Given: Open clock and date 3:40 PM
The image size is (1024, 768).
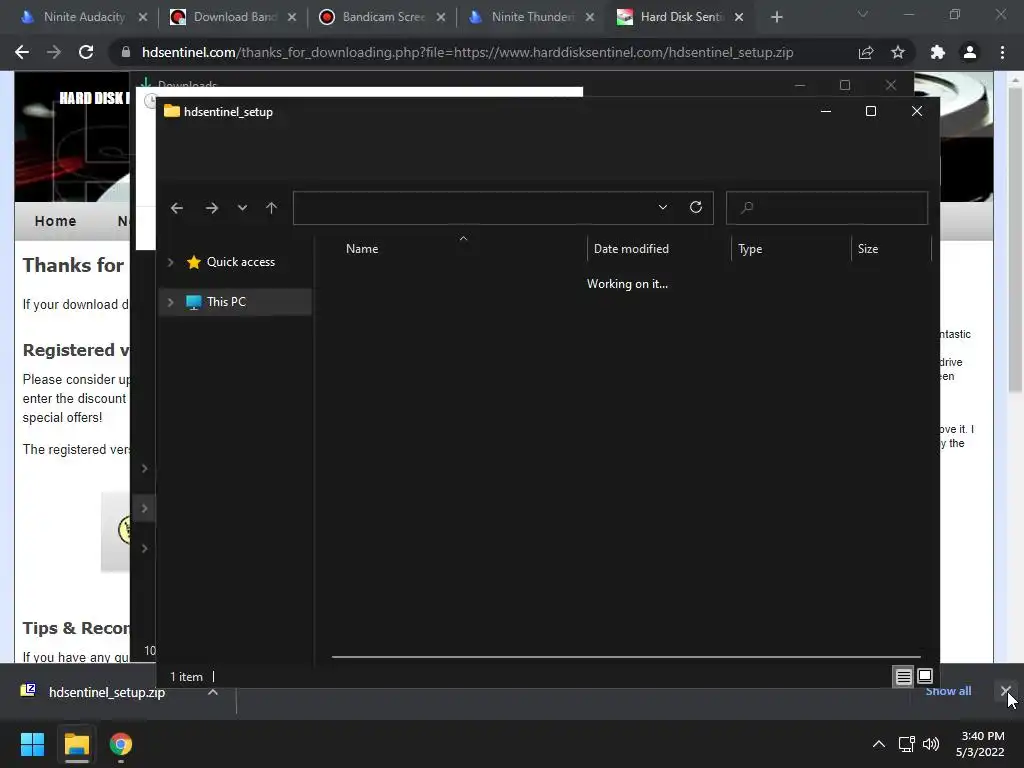Looking at the screenshot, I should (x=980, y=744).
